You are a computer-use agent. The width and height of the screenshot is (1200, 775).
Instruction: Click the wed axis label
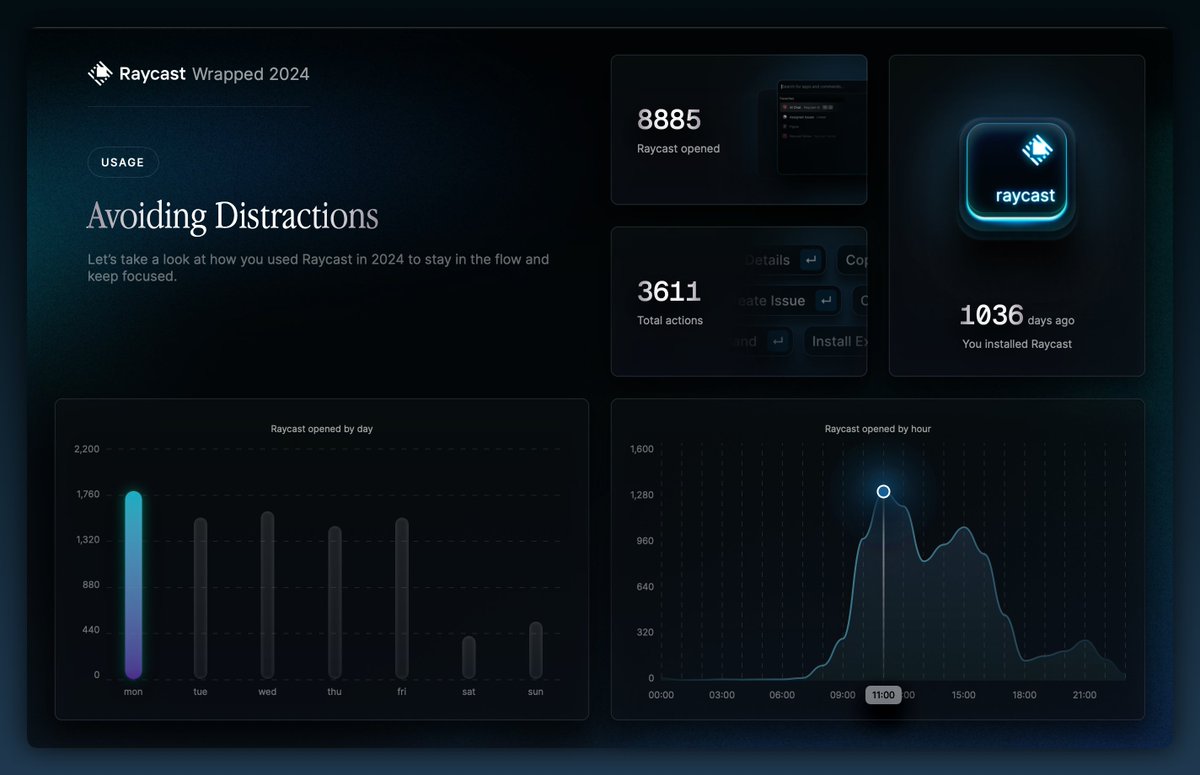point(267,692)
